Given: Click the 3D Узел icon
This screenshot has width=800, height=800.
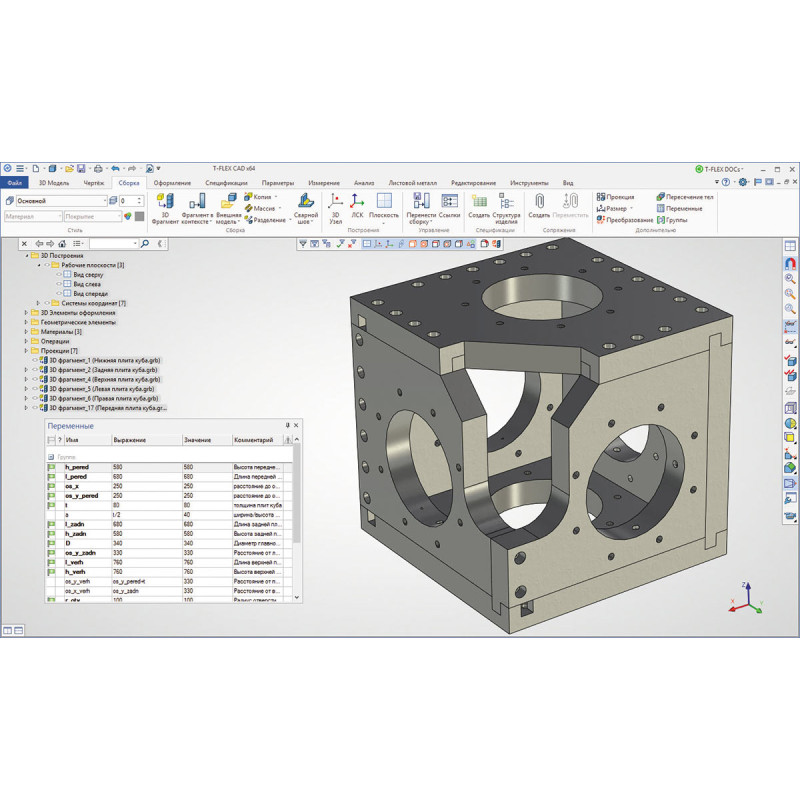Looking at the screenshot, I should pos(336,202).
